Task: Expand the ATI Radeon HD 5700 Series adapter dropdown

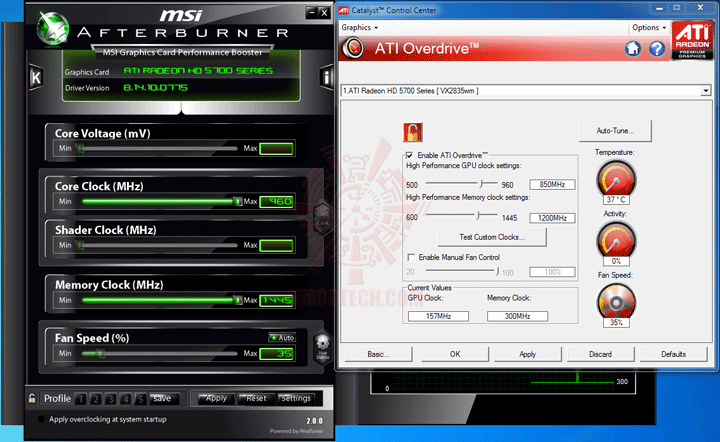Action: click(x=706, y=91)
